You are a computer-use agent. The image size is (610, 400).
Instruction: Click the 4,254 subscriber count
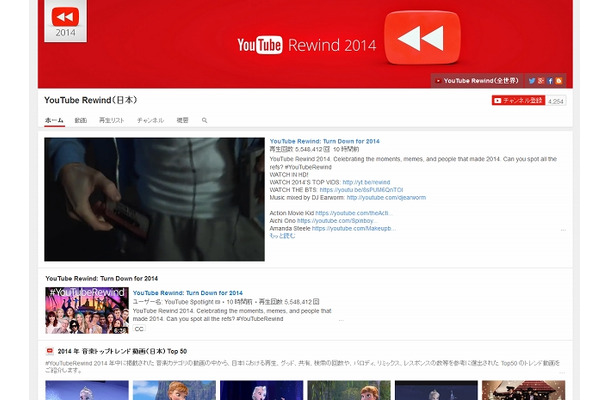tap(556, 101)
